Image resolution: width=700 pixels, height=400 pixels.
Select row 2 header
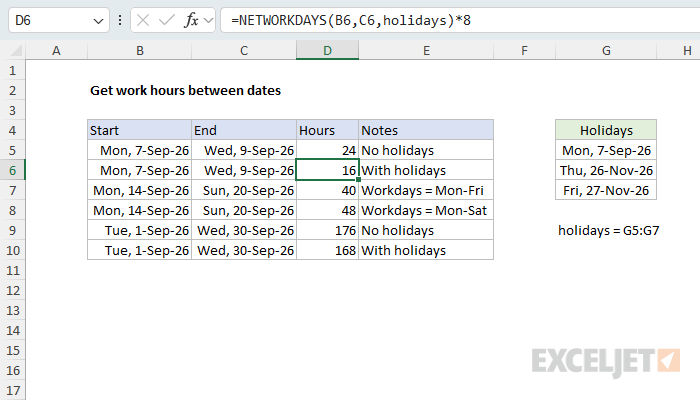(x=12, y=90)
